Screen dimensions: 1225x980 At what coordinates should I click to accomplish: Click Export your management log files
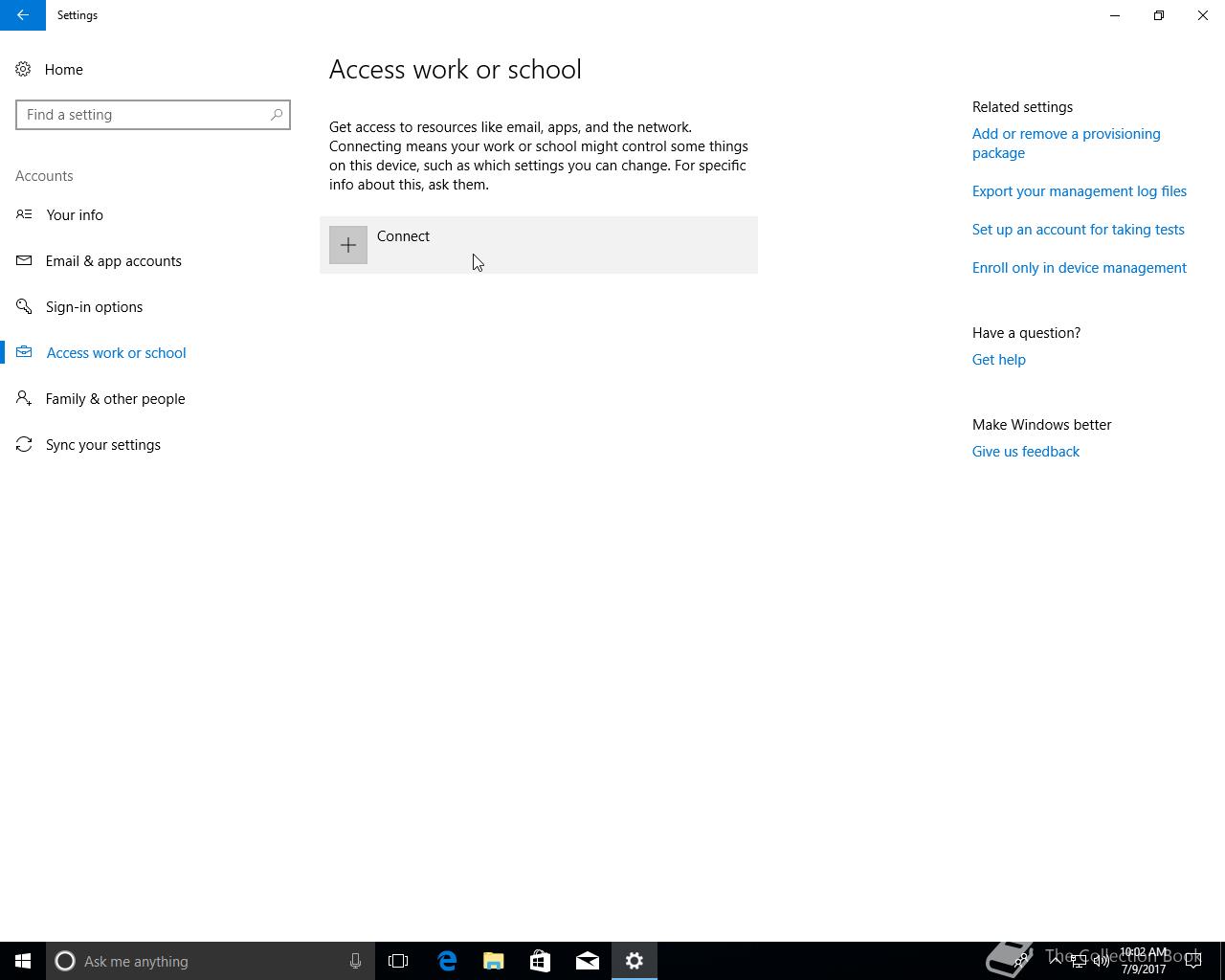point(1080,191)
